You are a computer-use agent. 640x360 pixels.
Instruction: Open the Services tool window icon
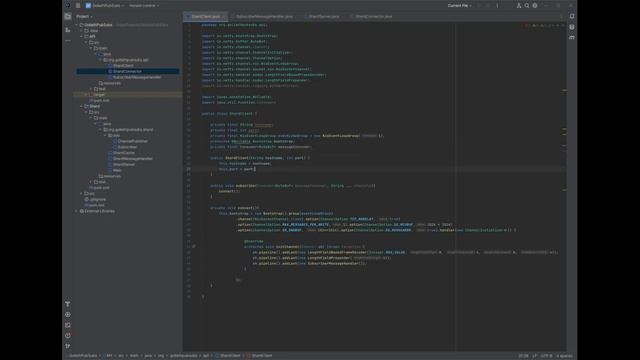(x=68, y=315)
